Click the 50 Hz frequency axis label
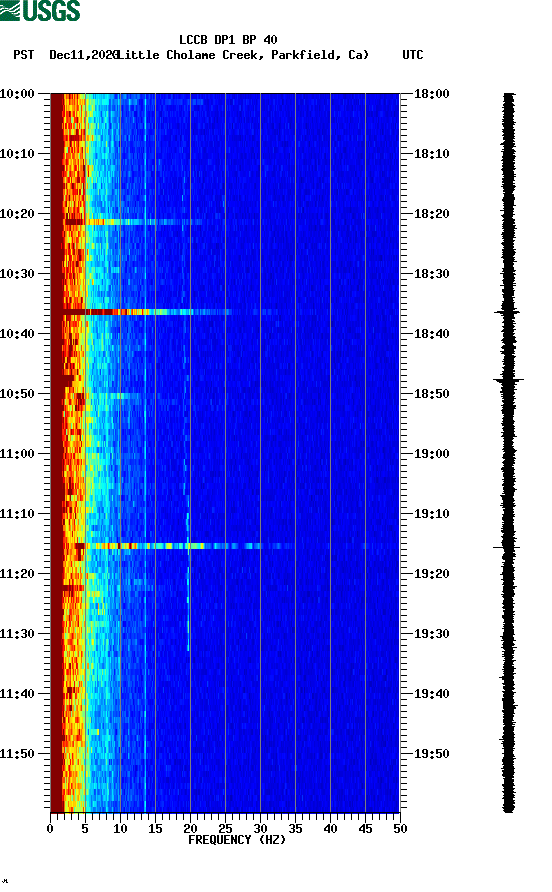Screen dimensions: 552x892 [x=400, y=829]
